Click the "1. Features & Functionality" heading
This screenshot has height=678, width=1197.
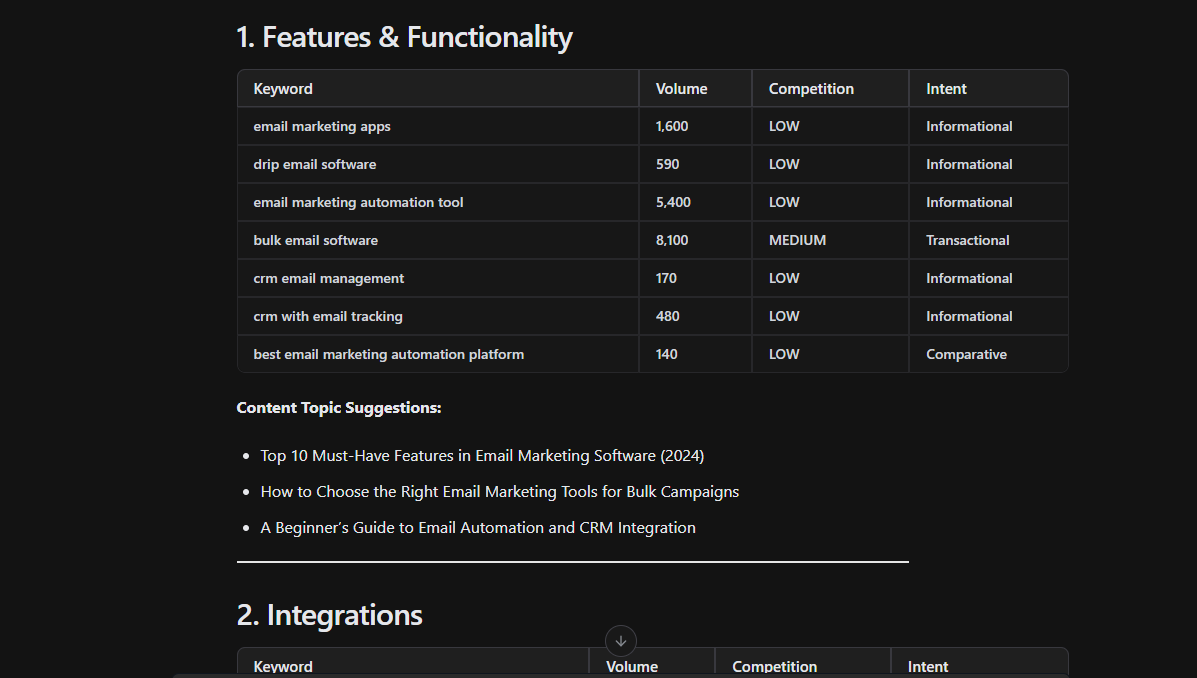pos(404,38)
